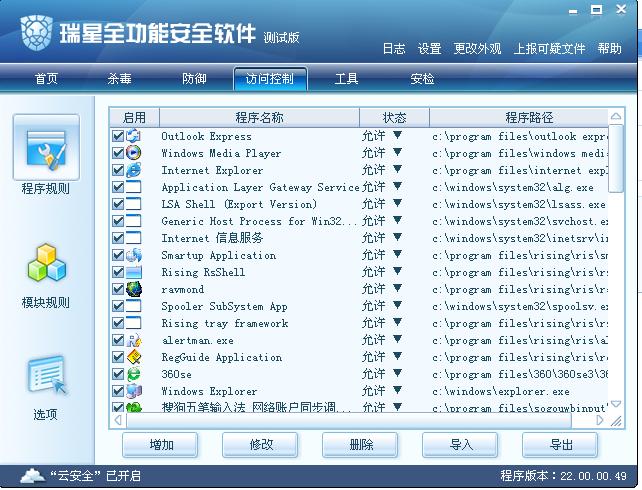Switch to the 首页 home tab
The height and width of the screenshot is (490, 642).
point(46,78)
